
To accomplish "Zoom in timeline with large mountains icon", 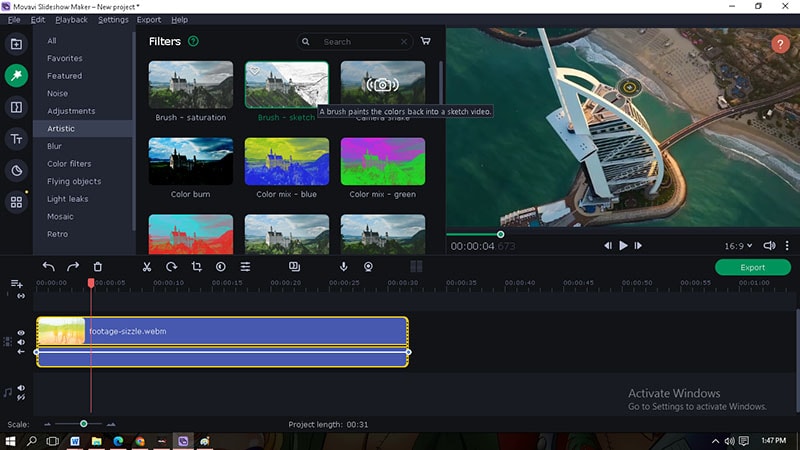I will coord(111,424).
